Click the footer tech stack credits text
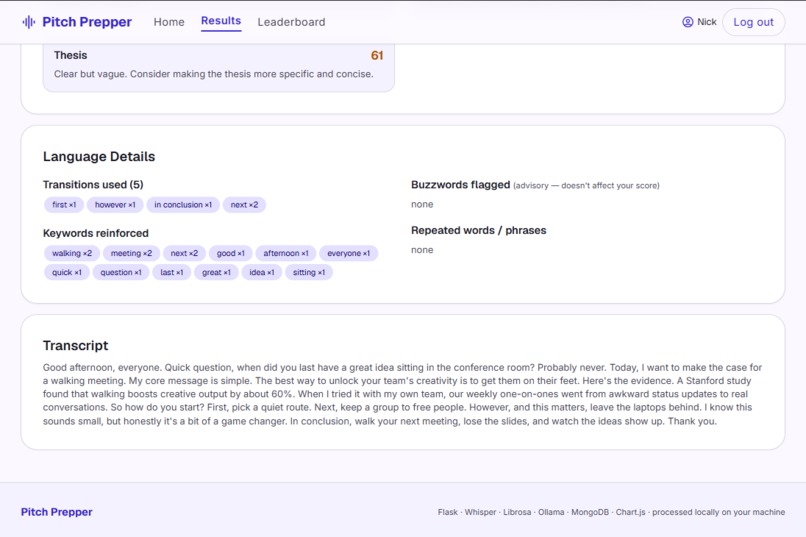This screenshot has width=806, height=537. point(611,512)
